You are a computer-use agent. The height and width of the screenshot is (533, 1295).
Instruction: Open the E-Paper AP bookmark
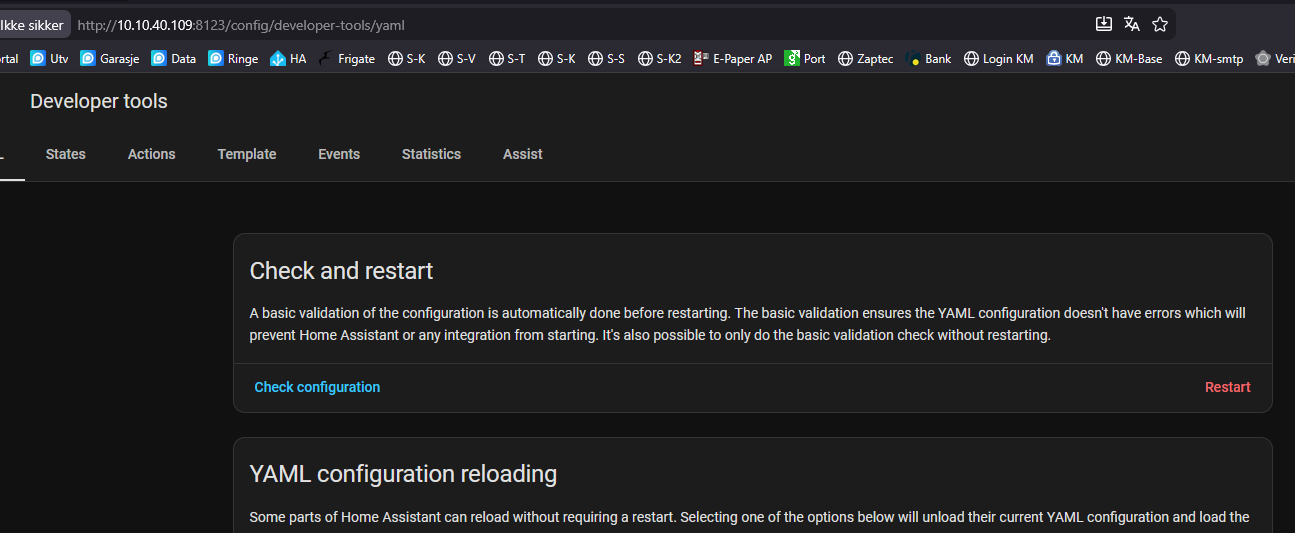733,59
